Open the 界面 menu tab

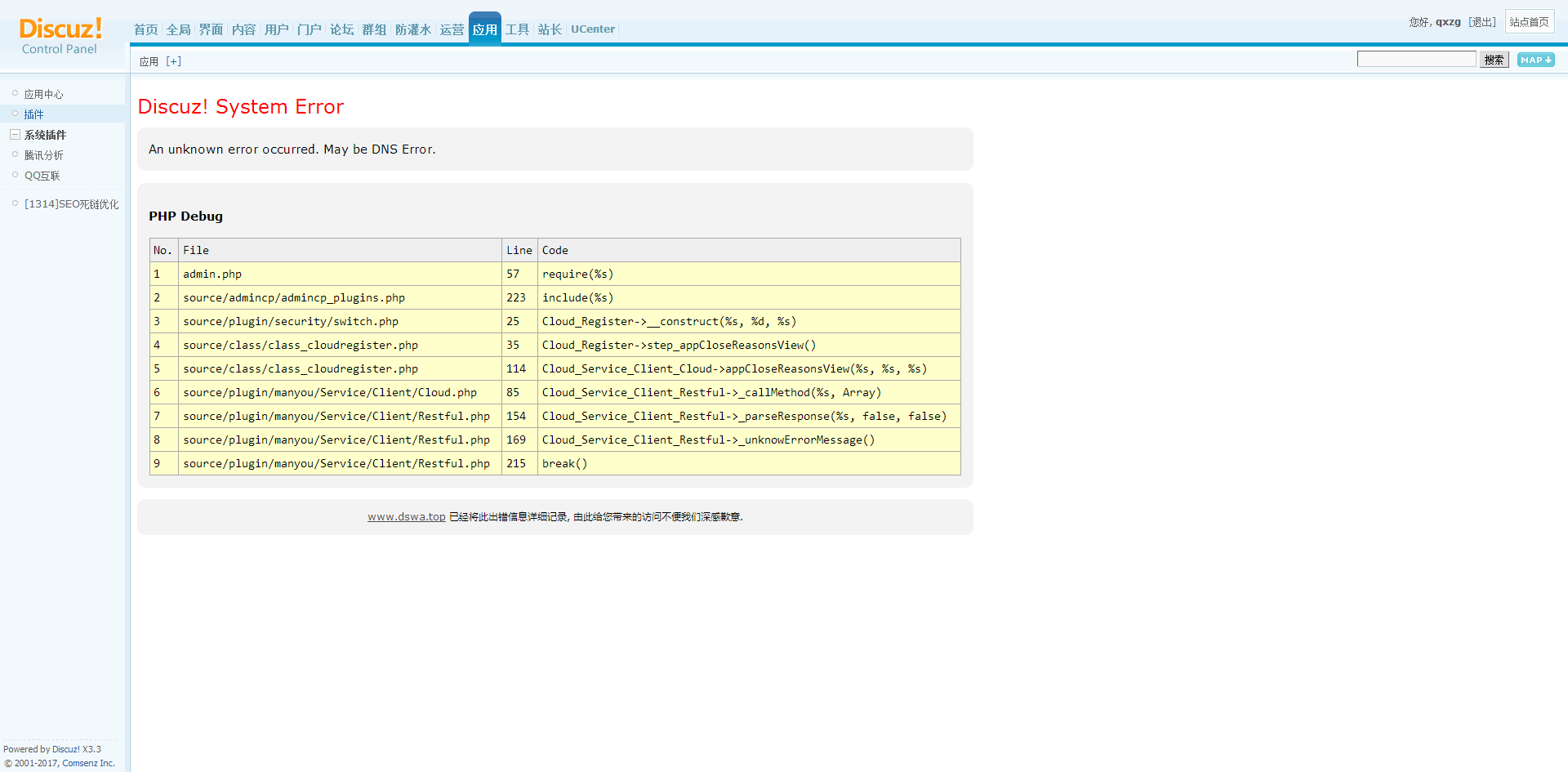tap(211, 29)
